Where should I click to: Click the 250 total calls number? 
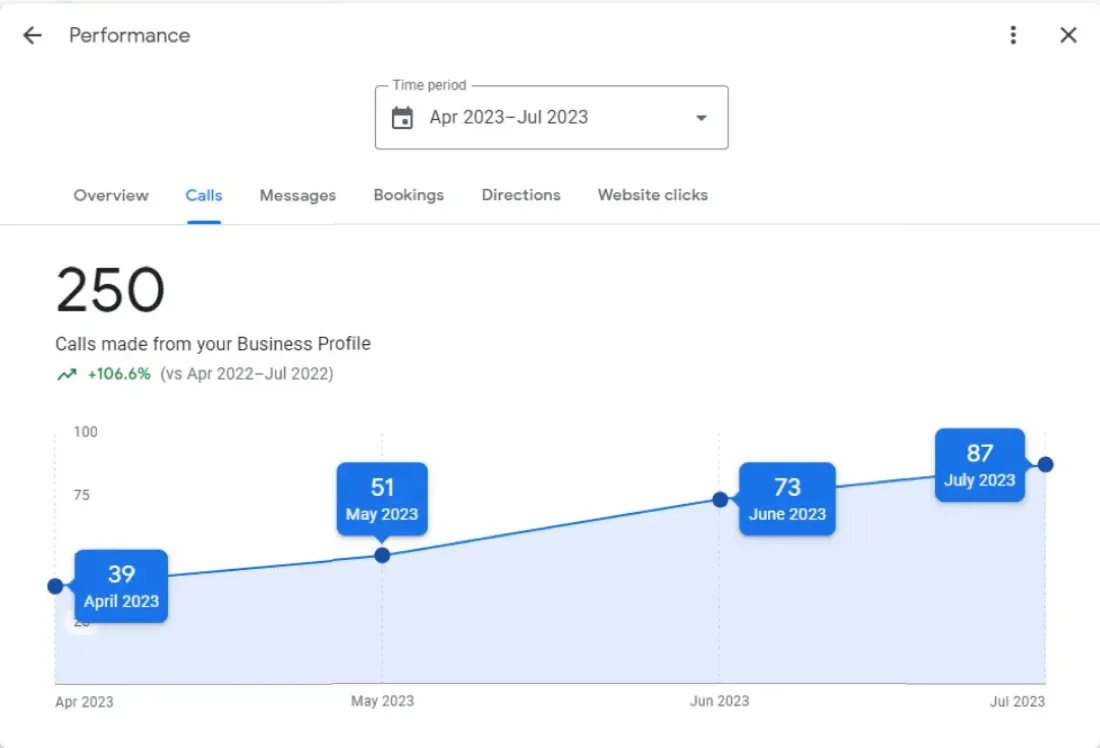click(110, 289)
